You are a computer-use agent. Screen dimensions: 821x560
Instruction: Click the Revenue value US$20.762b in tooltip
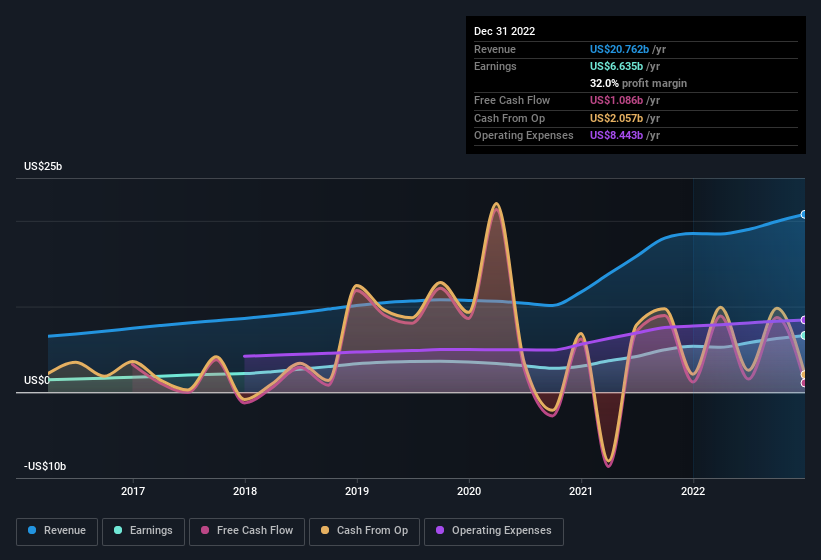[x=619, y=49]
